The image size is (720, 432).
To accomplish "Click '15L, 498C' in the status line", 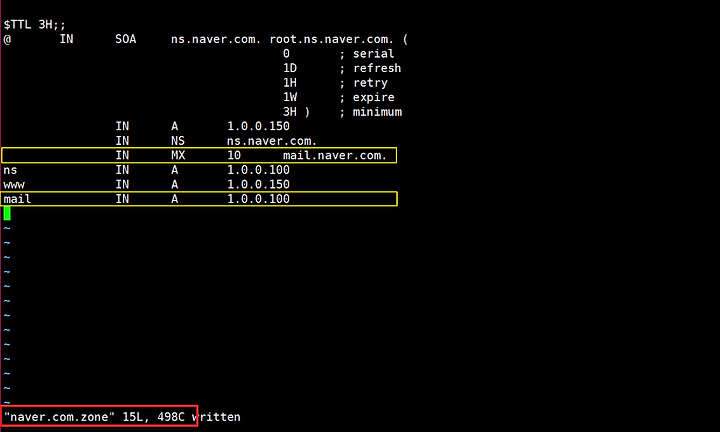I will click(x=153, y=417).
